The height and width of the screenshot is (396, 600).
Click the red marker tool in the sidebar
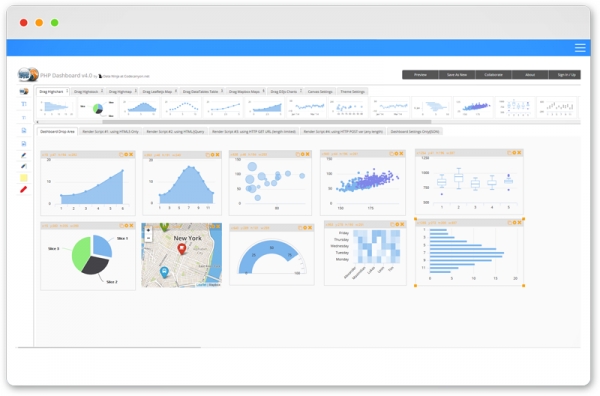pos(23,189)
